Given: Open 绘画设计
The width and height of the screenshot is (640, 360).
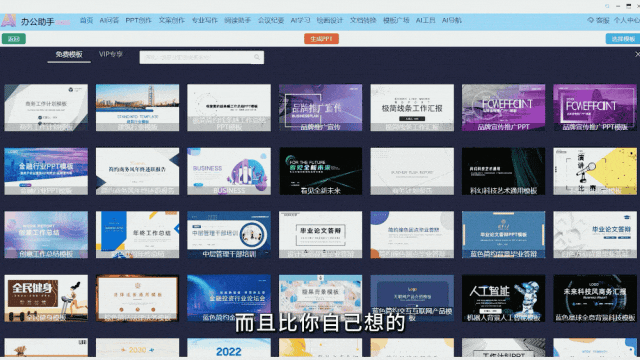Looking at the screenshot, I should [x=330, y=20].
